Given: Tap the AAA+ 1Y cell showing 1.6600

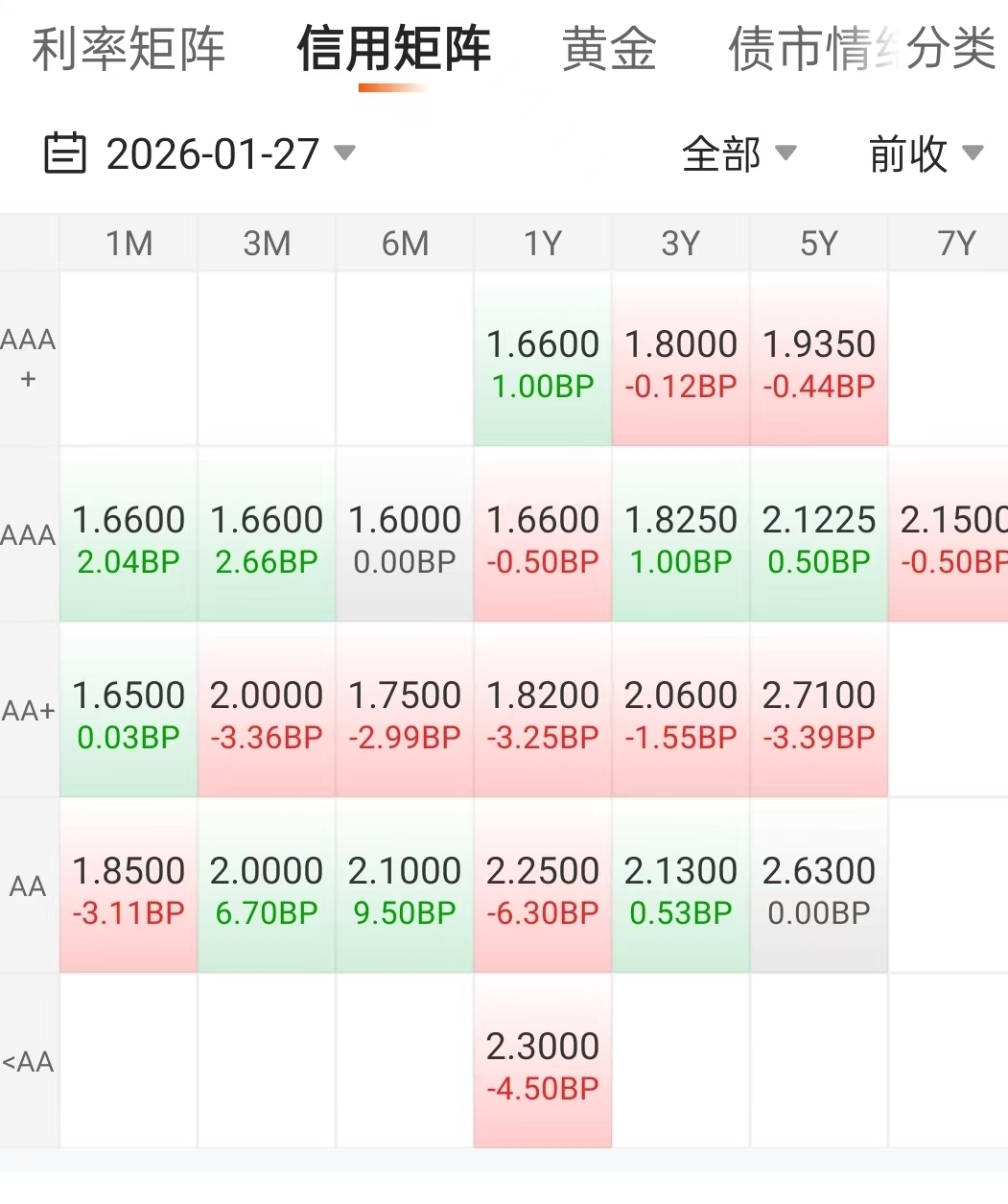Looking at the screenshot, I should click(543, 359).
